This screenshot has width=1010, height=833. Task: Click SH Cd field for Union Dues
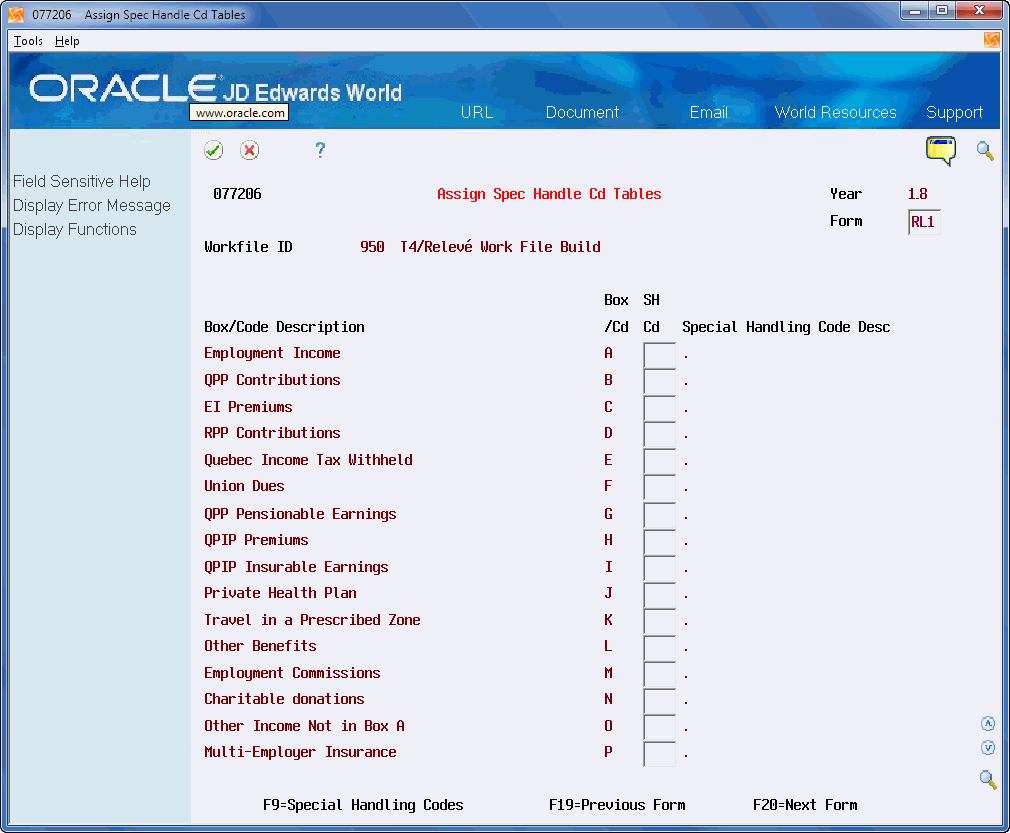click(660, 488)
